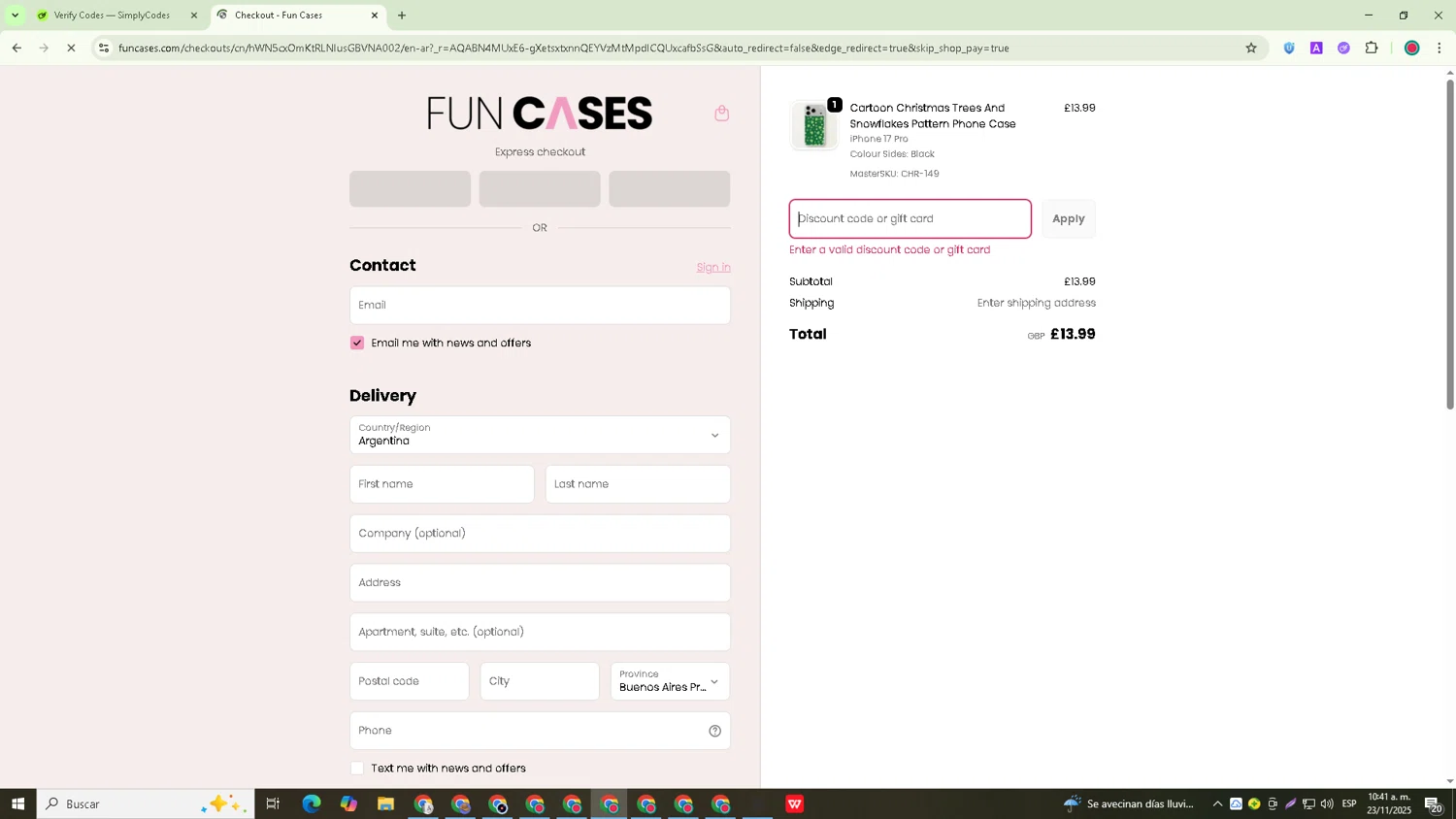The width and height of the screenshot is (1456, 819).
Task: Click the Total £13.99 amount
Action: (x=1073, y=334)
